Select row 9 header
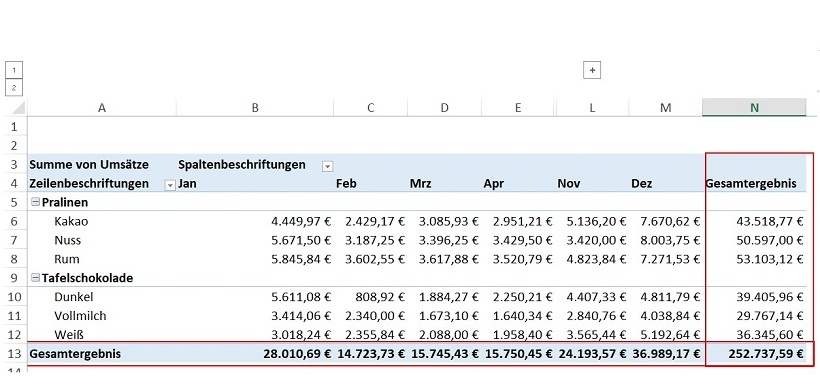Viewport: 820px width, 390px height. pyautogui.click(x=14, y=278)
